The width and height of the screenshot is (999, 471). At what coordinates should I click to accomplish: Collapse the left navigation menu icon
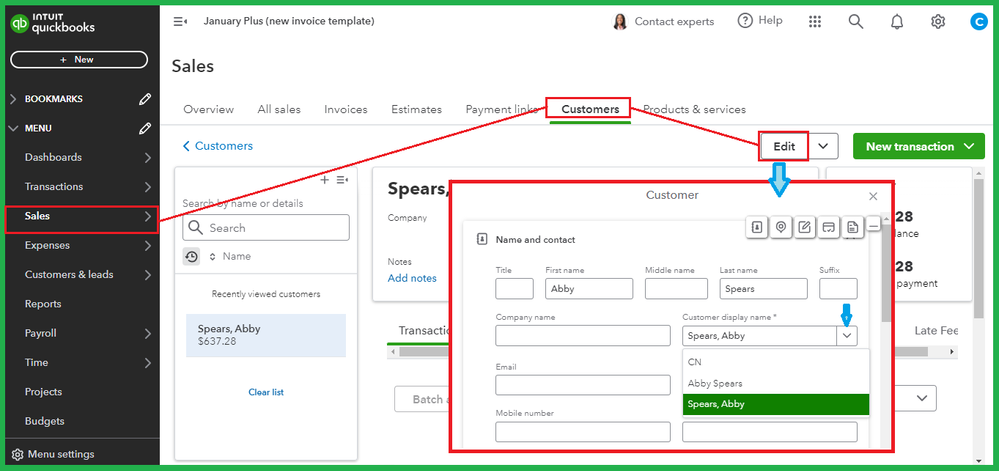(x=180, y=22)
